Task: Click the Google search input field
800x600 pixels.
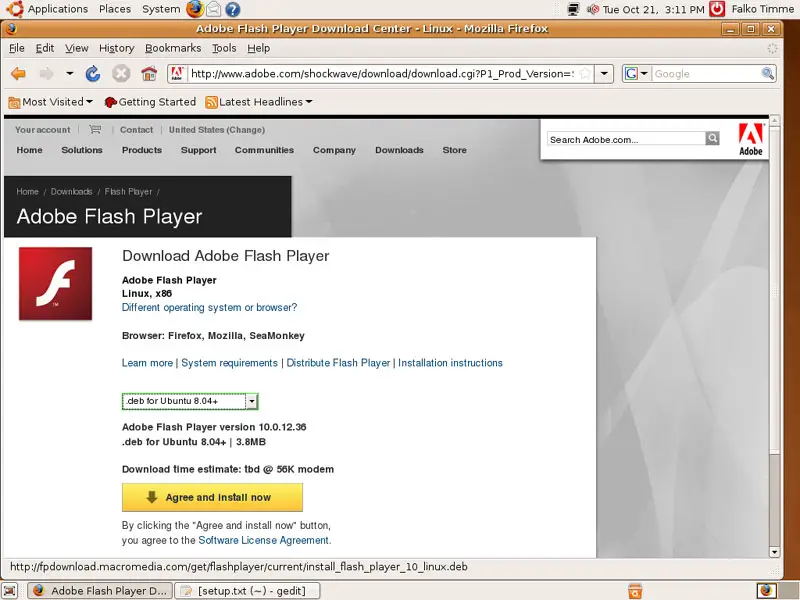Action: pyautogui.click(x=706, y=74)
